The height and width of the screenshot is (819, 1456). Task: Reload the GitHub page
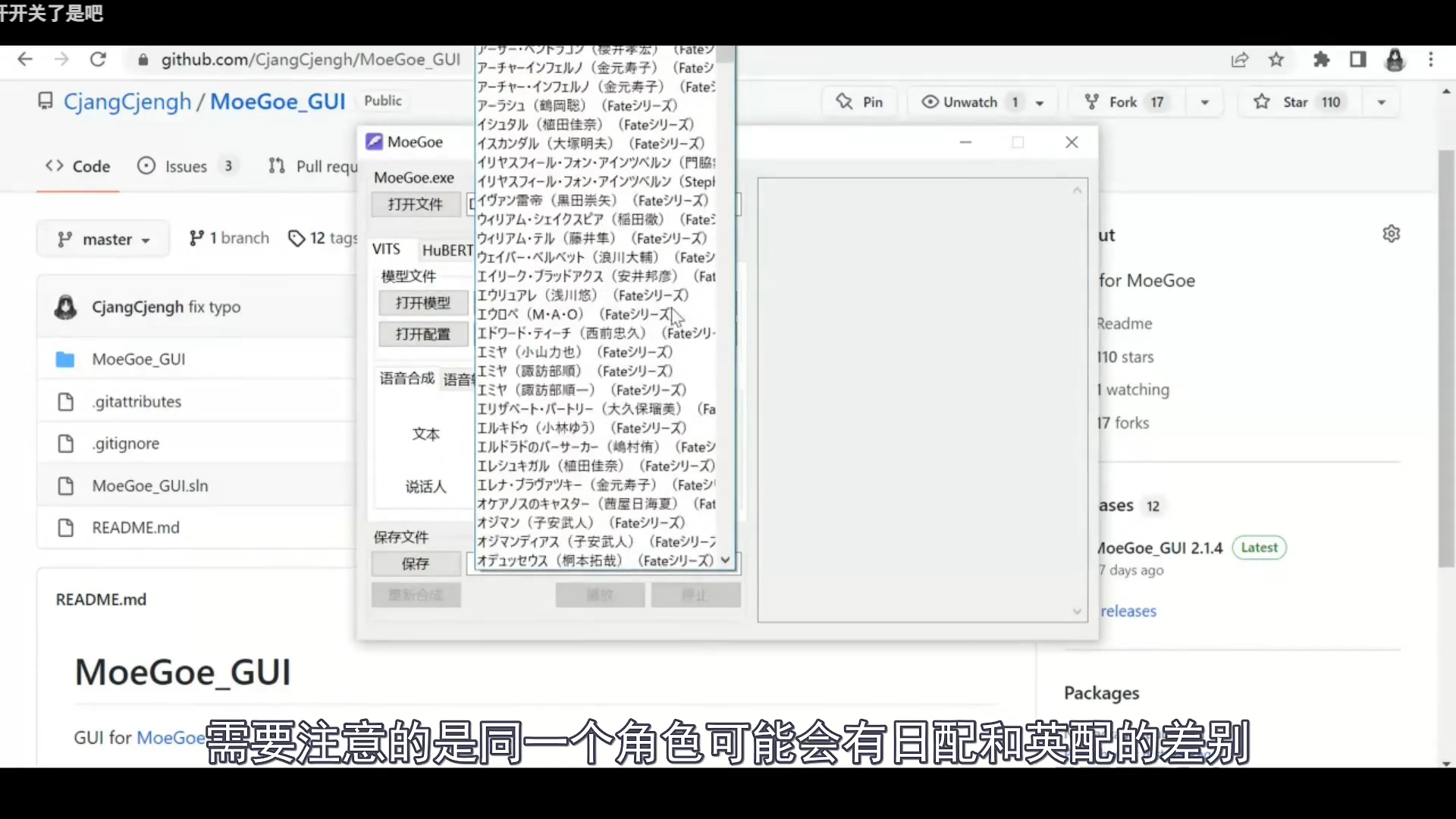click(98, 60)
